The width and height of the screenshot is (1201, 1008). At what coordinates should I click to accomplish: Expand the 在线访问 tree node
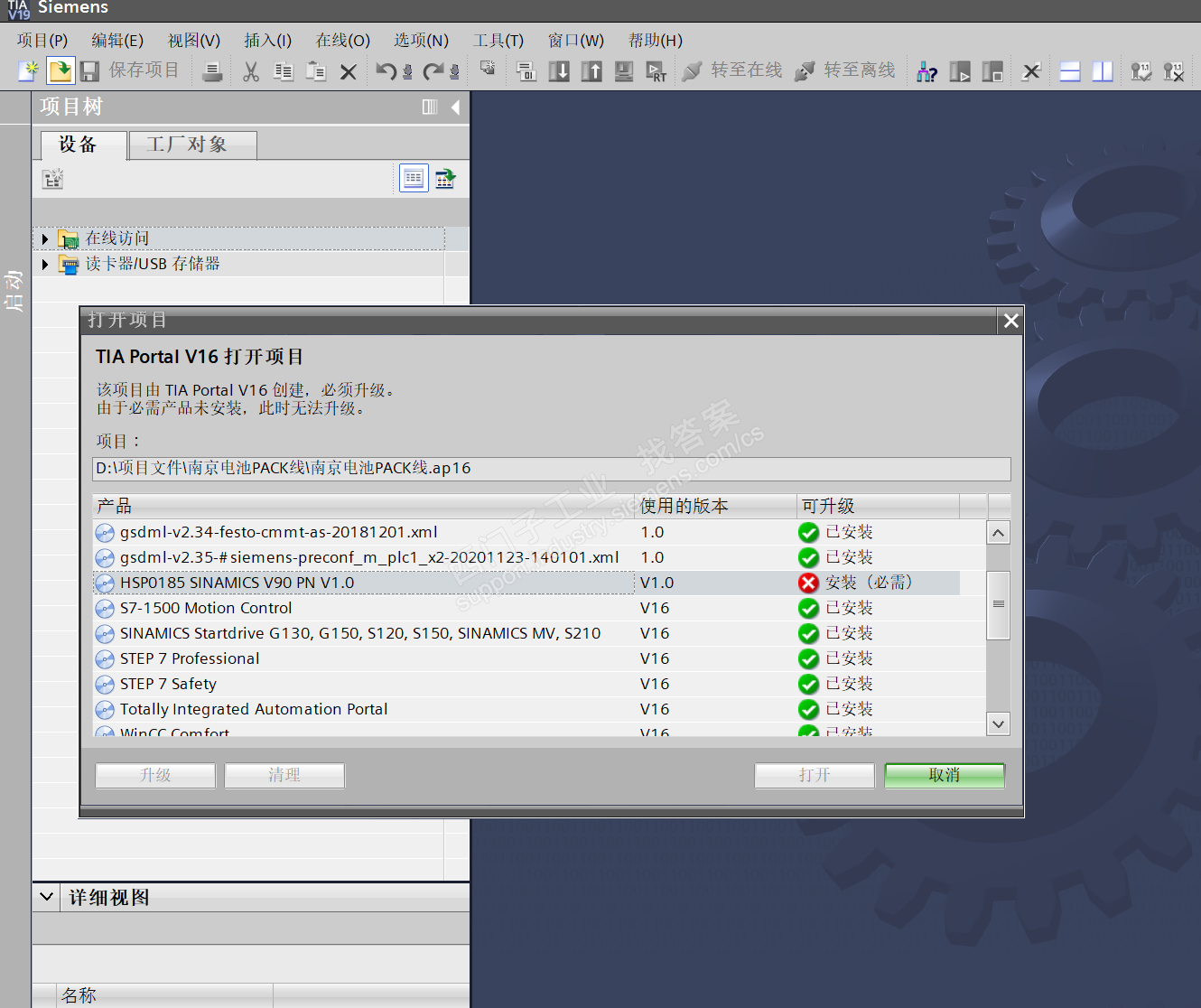click(x=44, y=238)
